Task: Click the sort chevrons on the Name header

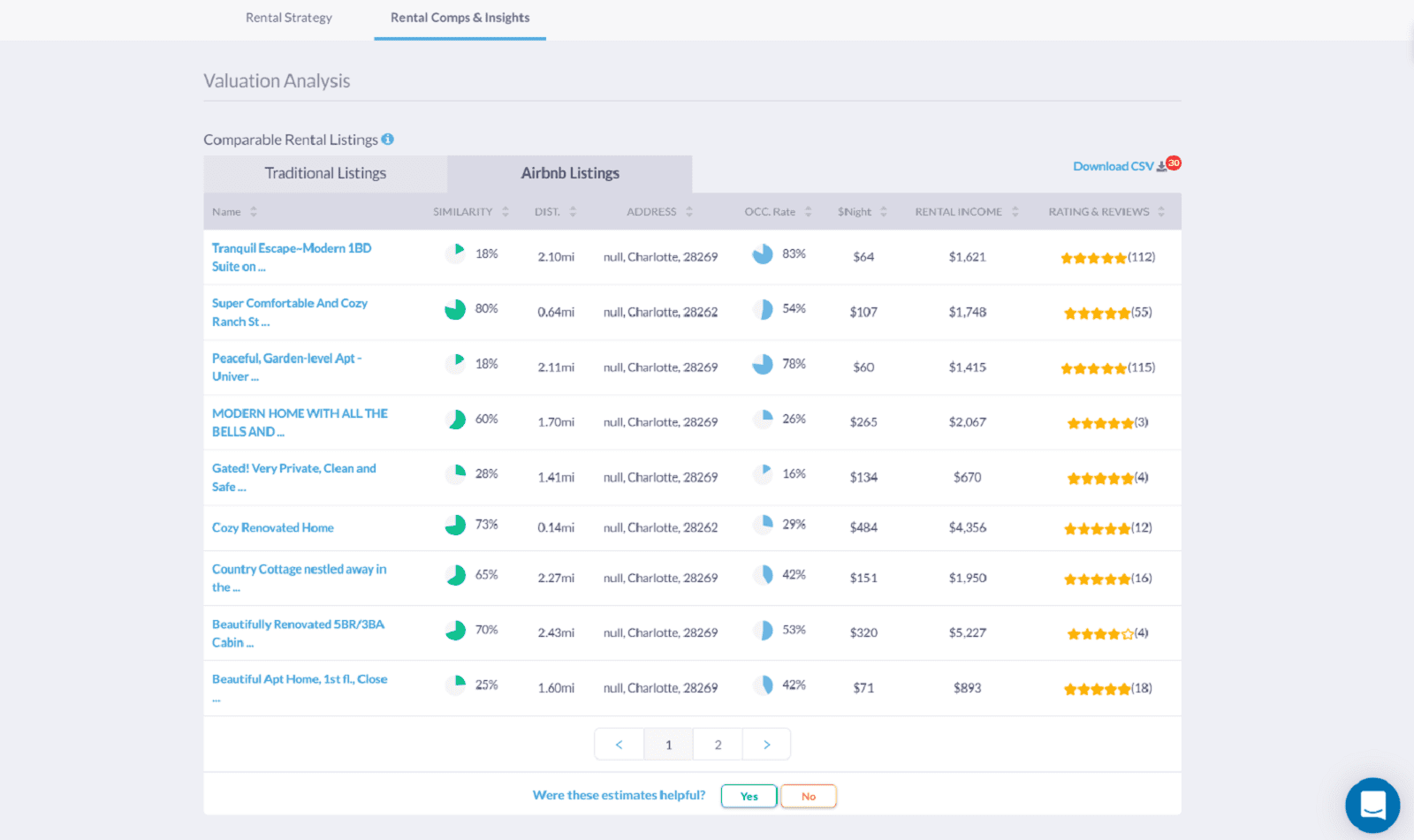Action: tap(254, 211)
